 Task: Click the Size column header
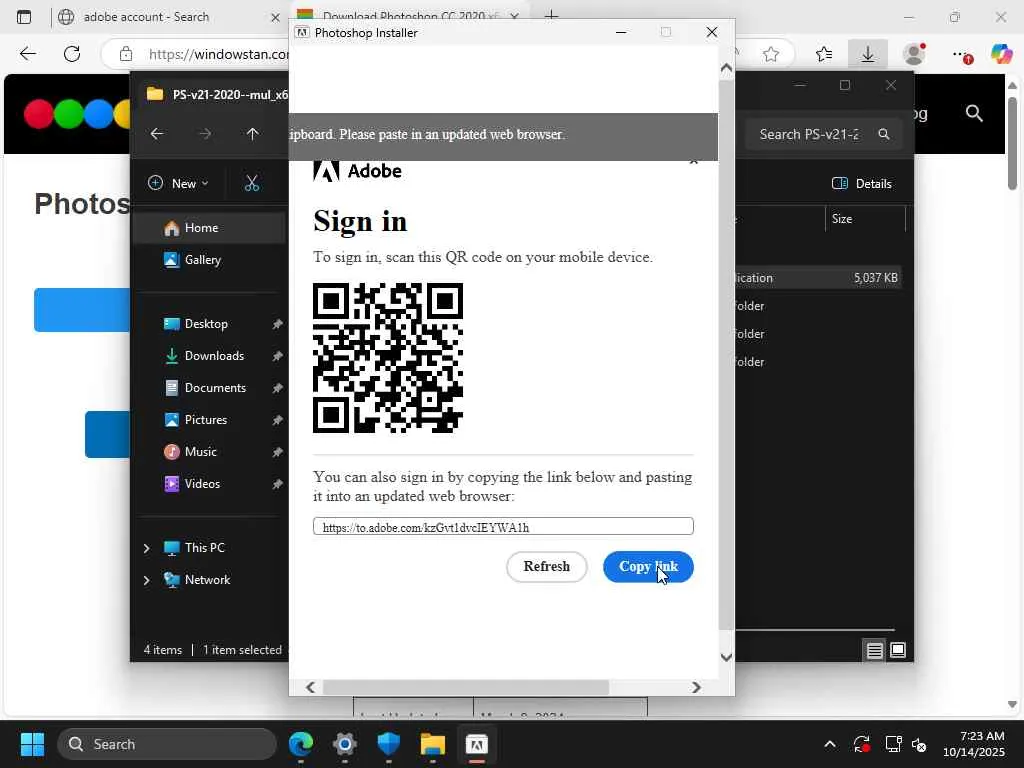coord(865,219)
